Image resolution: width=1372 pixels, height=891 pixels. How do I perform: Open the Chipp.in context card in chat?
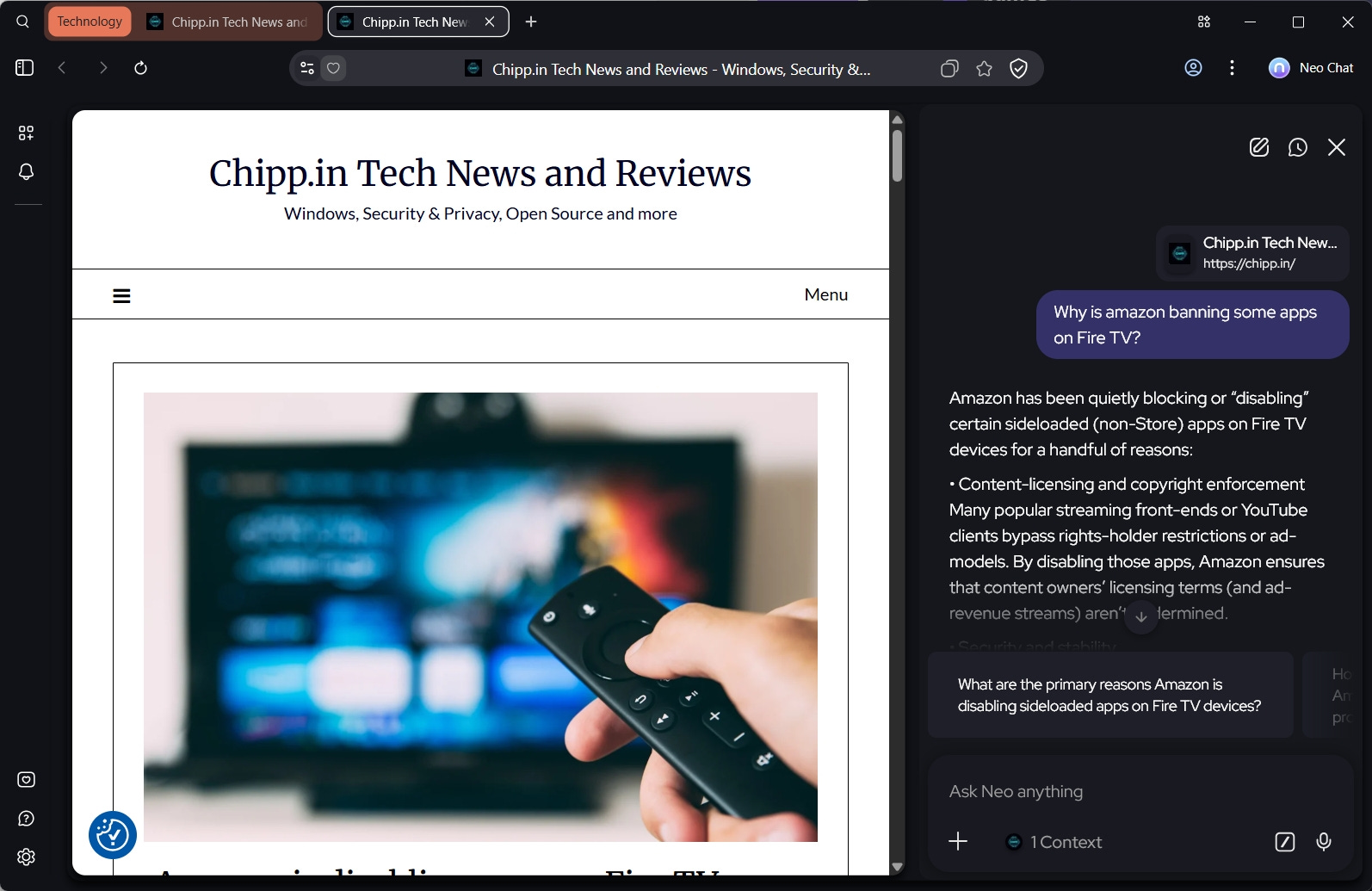point(1252,253)
